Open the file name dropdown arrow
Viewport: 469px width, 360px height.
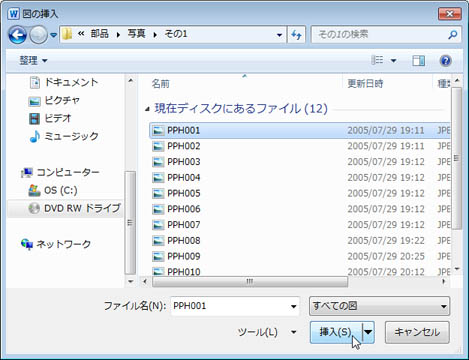[293, 306]
